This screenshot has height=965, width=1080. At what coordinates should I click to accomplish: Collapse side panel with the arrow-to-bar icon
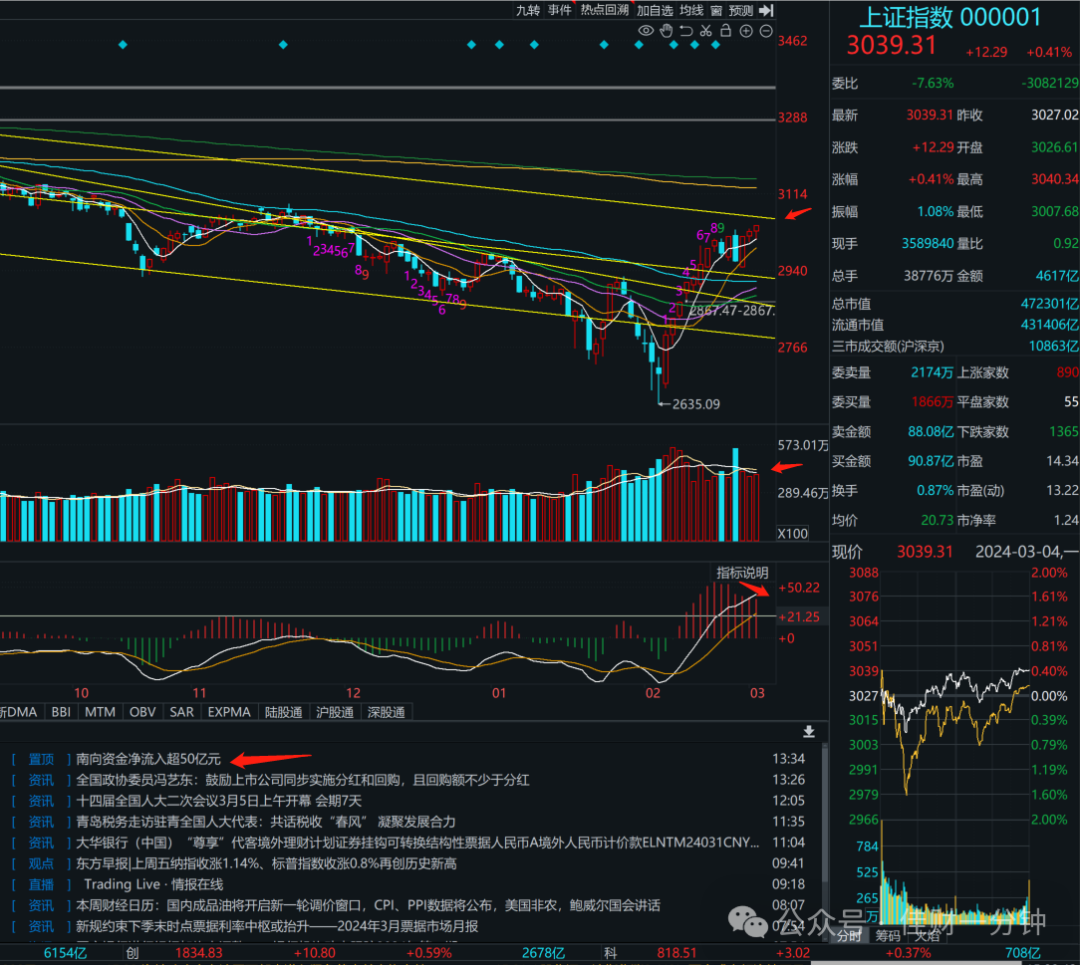click(767, 10)
